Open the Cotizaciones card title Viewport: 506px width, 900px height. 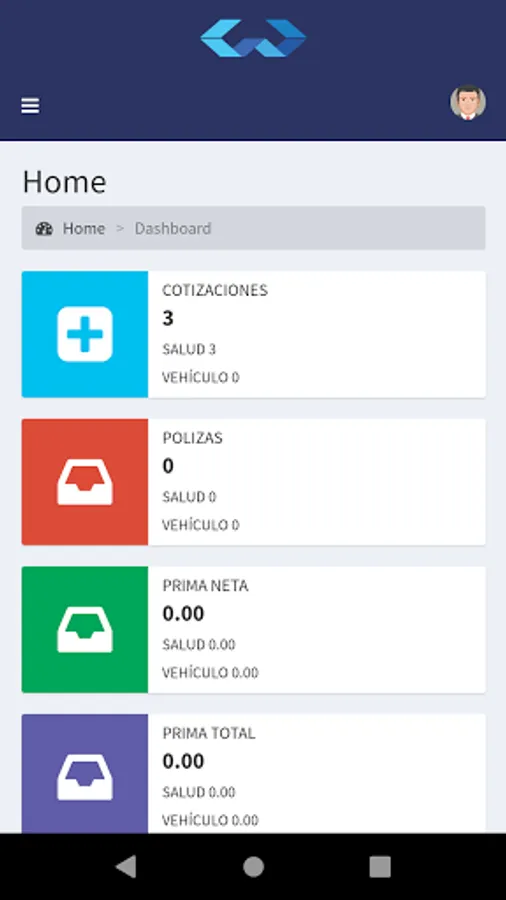215,290
